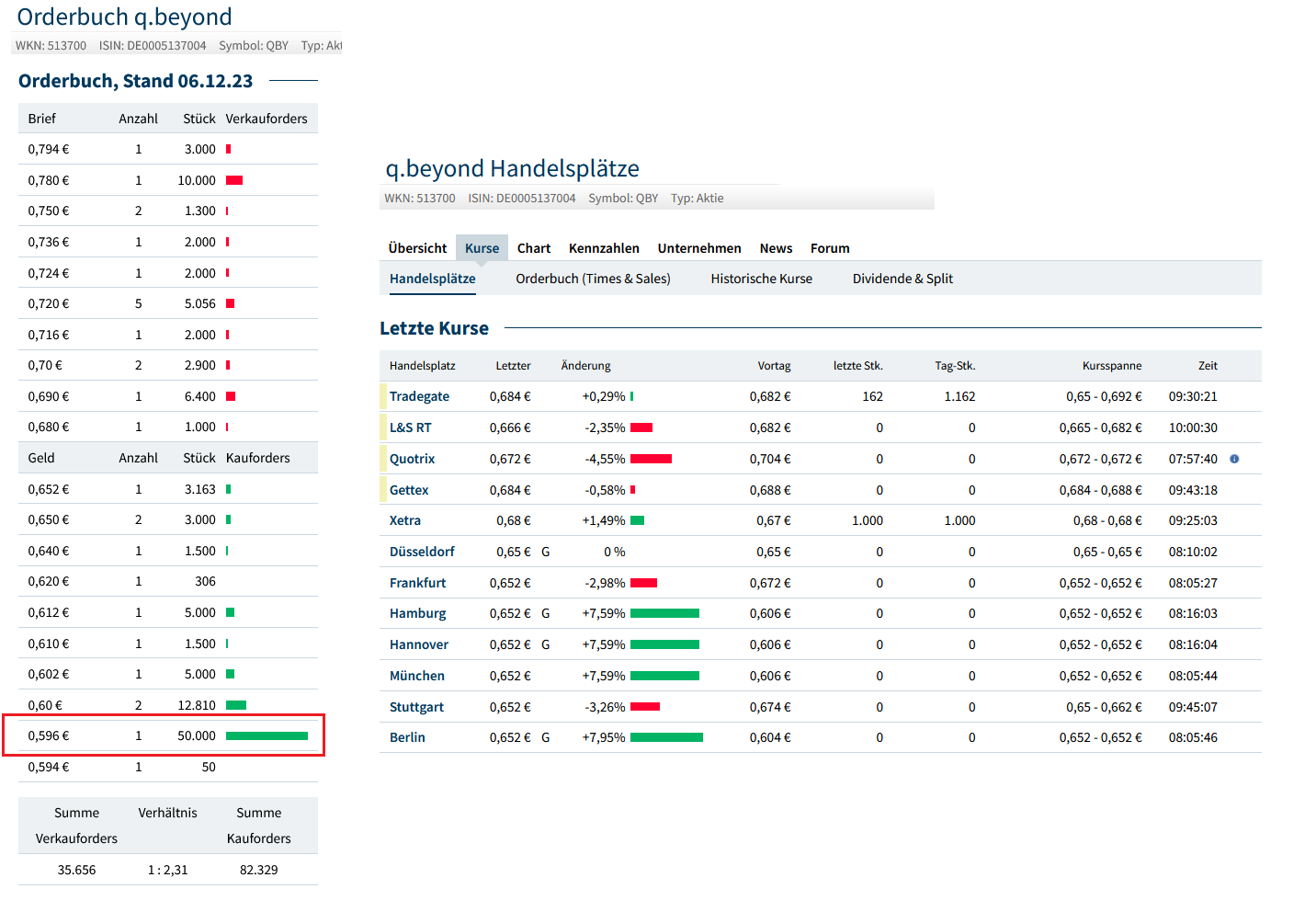Click the Orderbuch q.beyond title

[124, 17]
